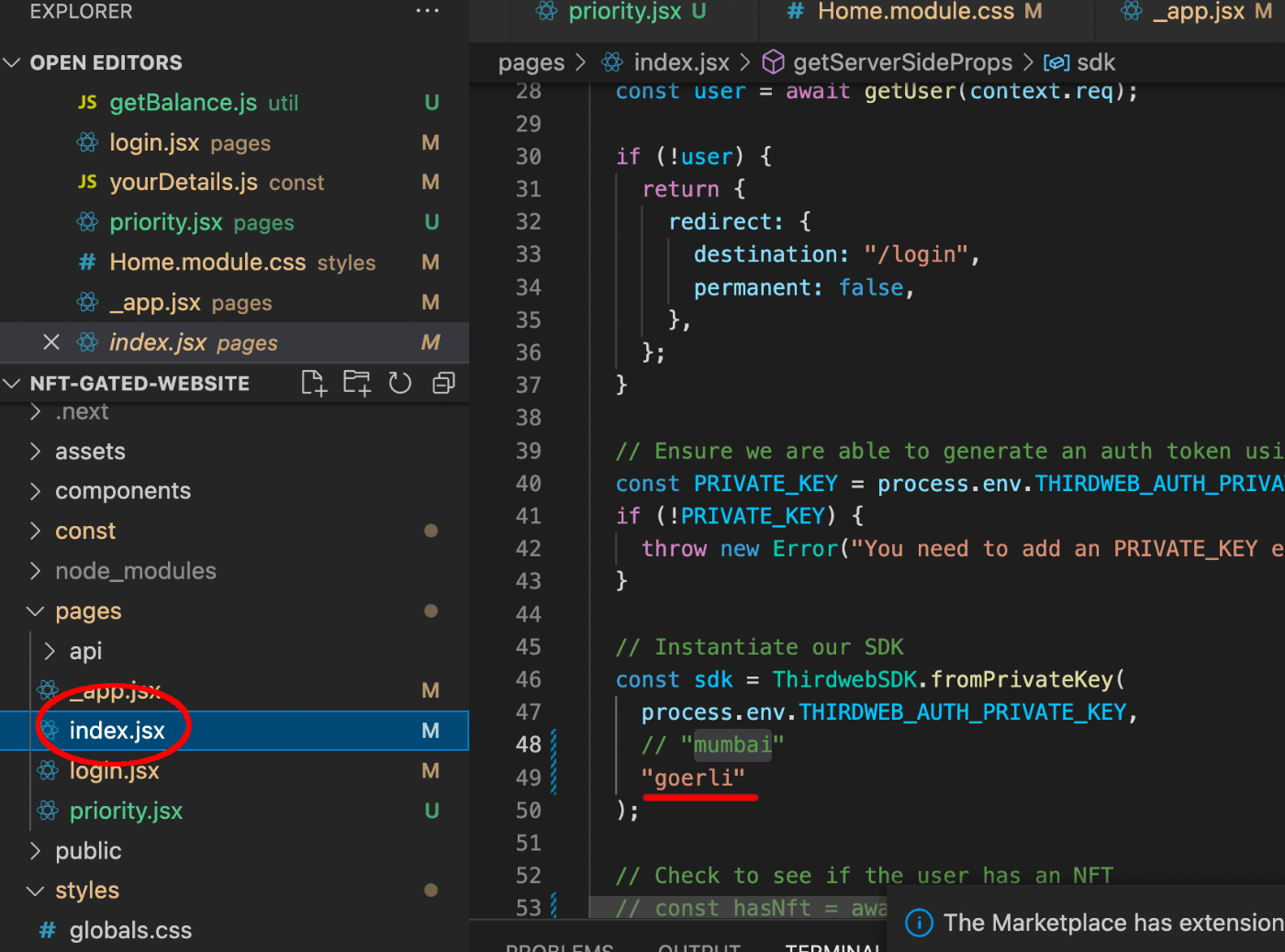The image size is (1285, 952).
Task: Expand the const folder
Action: tap(36, 531)
